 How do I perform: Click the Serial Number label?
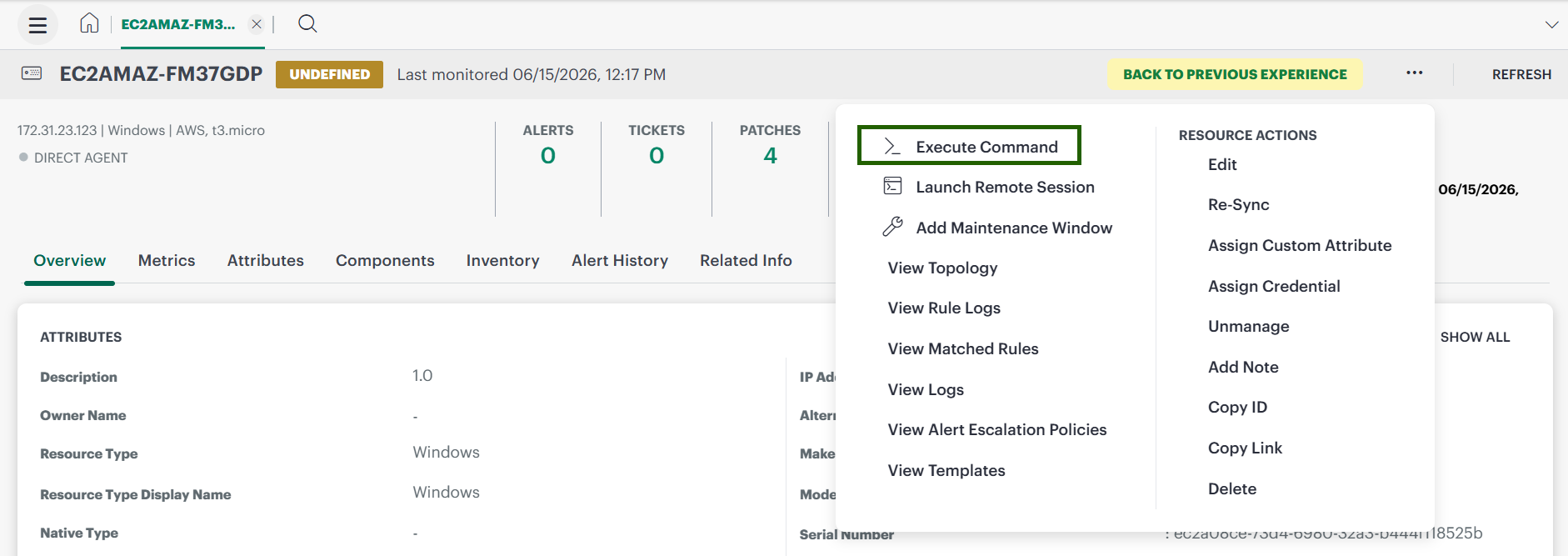846,534
